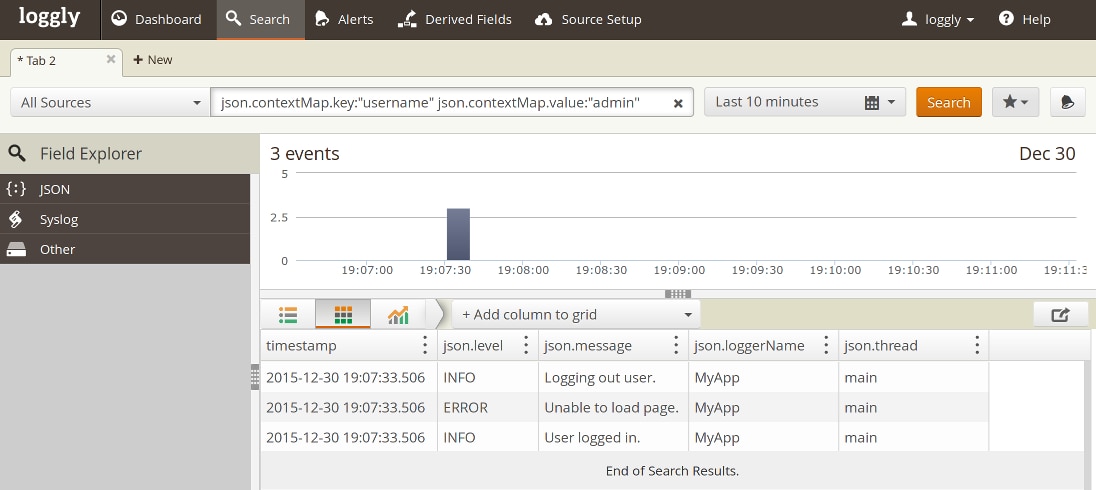Open the Alerts menu

tap(343, 19)
